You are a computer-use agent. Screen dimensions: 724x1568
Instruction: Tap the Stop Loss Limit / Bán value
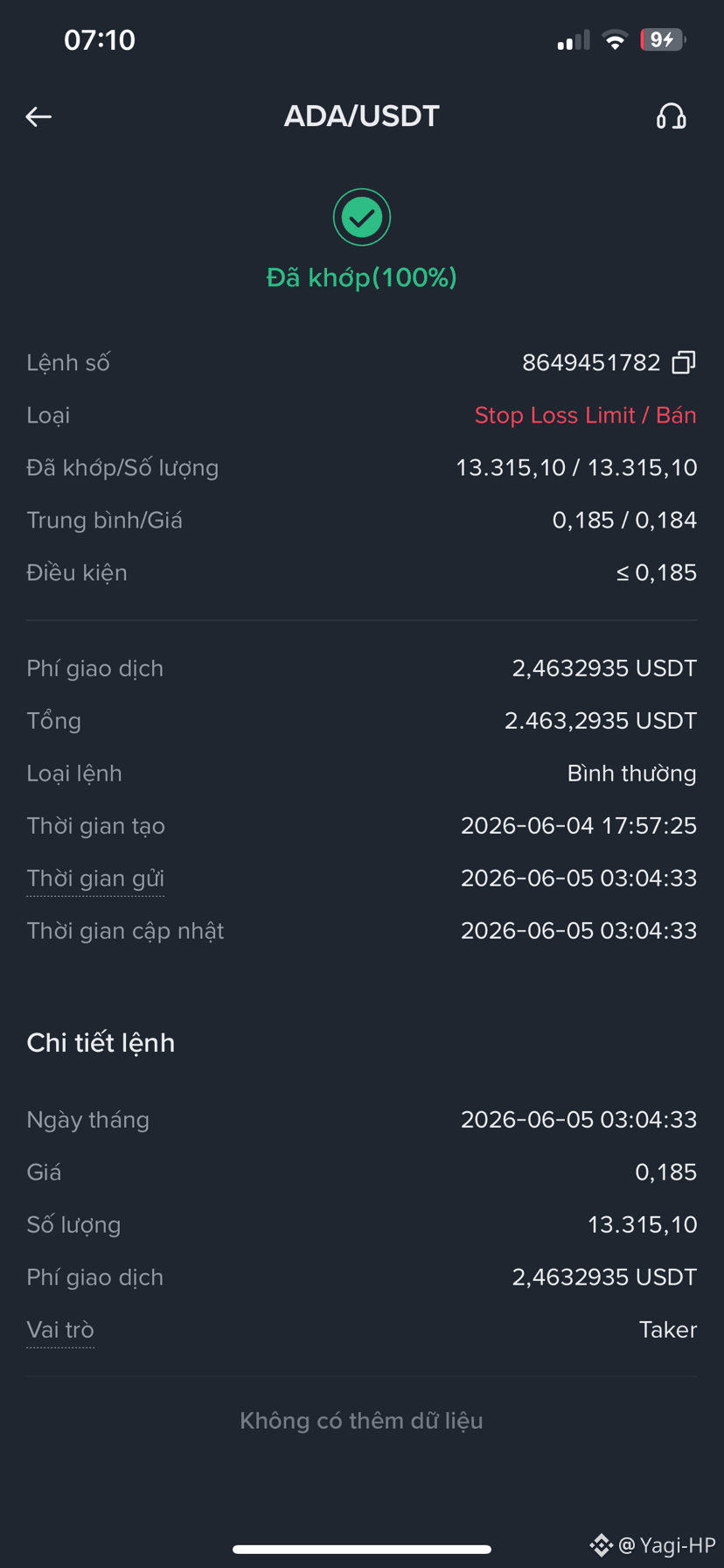click(586, 415)
